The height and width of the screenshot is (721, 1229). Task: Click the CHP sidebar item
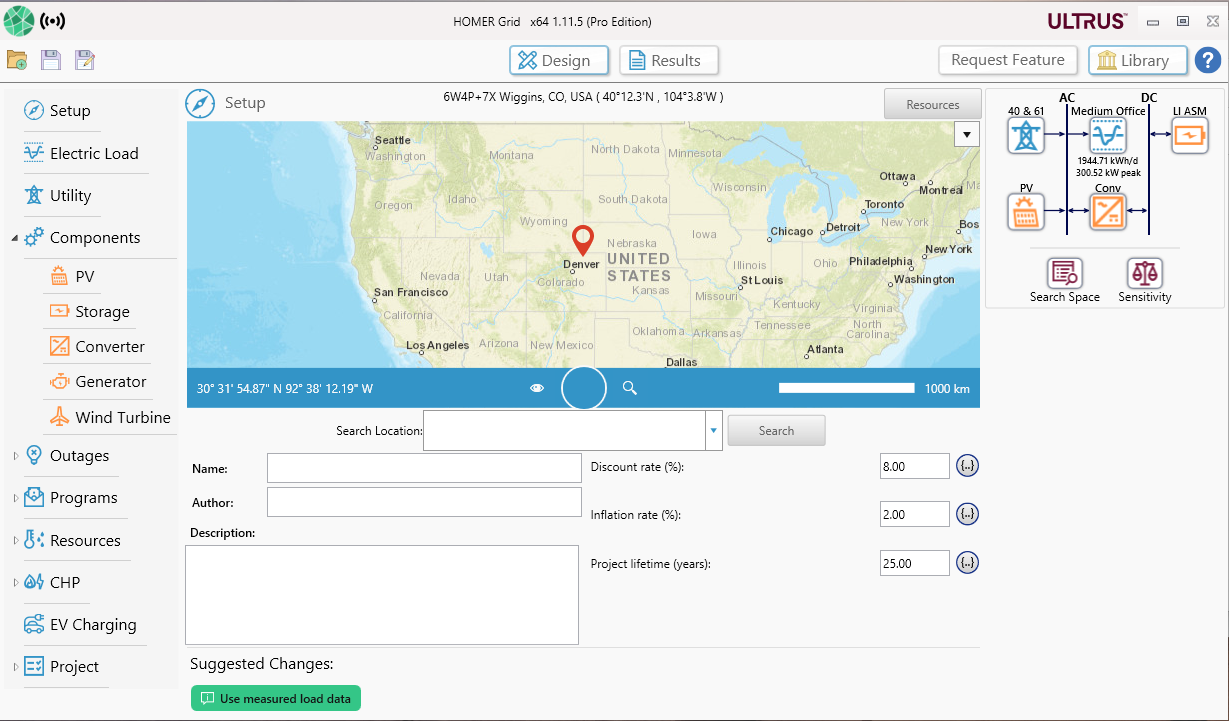pyautogui.click(x=52, y=582)
